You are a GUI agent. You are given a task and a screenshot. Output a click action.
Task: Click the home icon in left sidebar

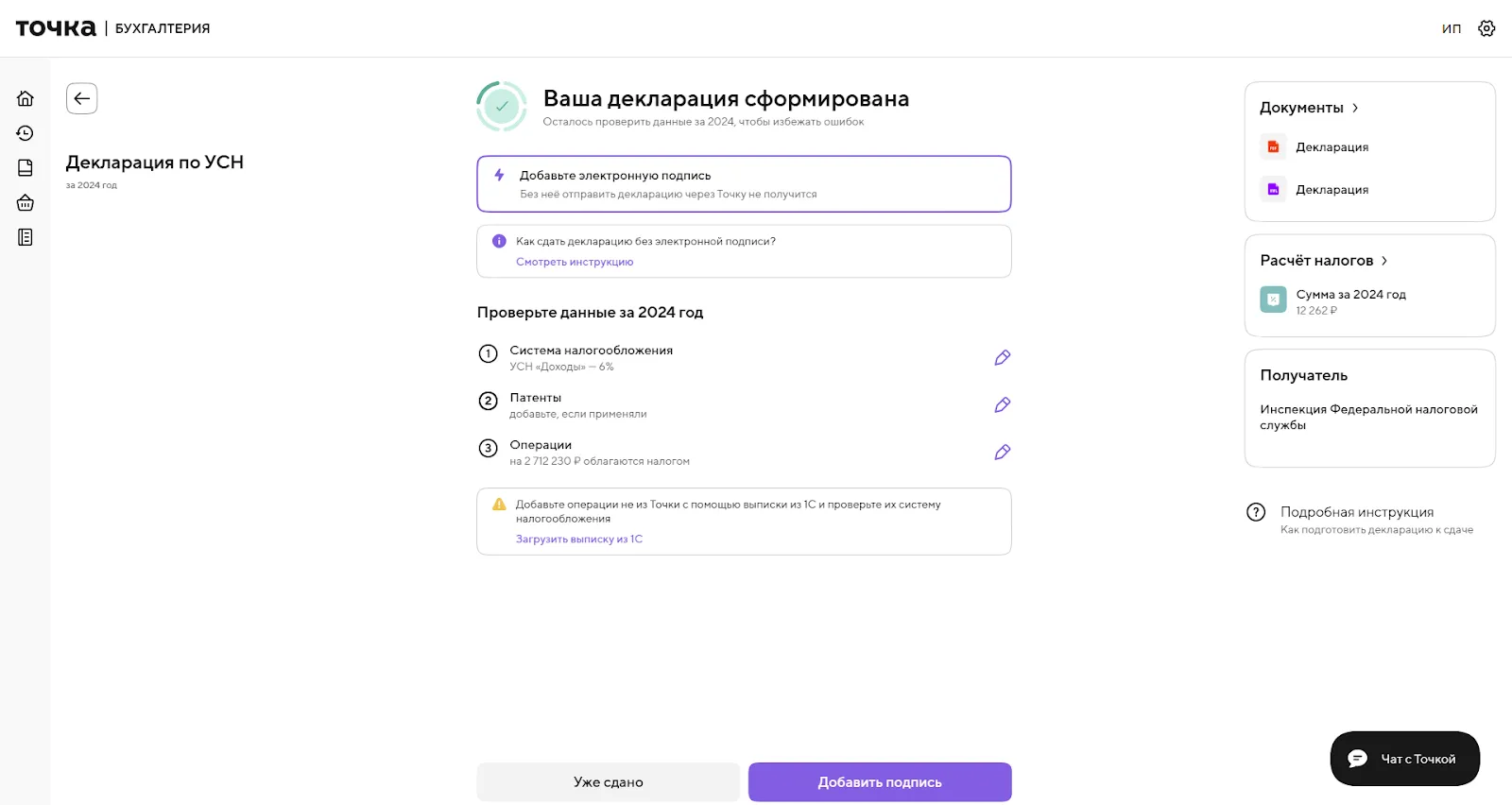point(26,98)
